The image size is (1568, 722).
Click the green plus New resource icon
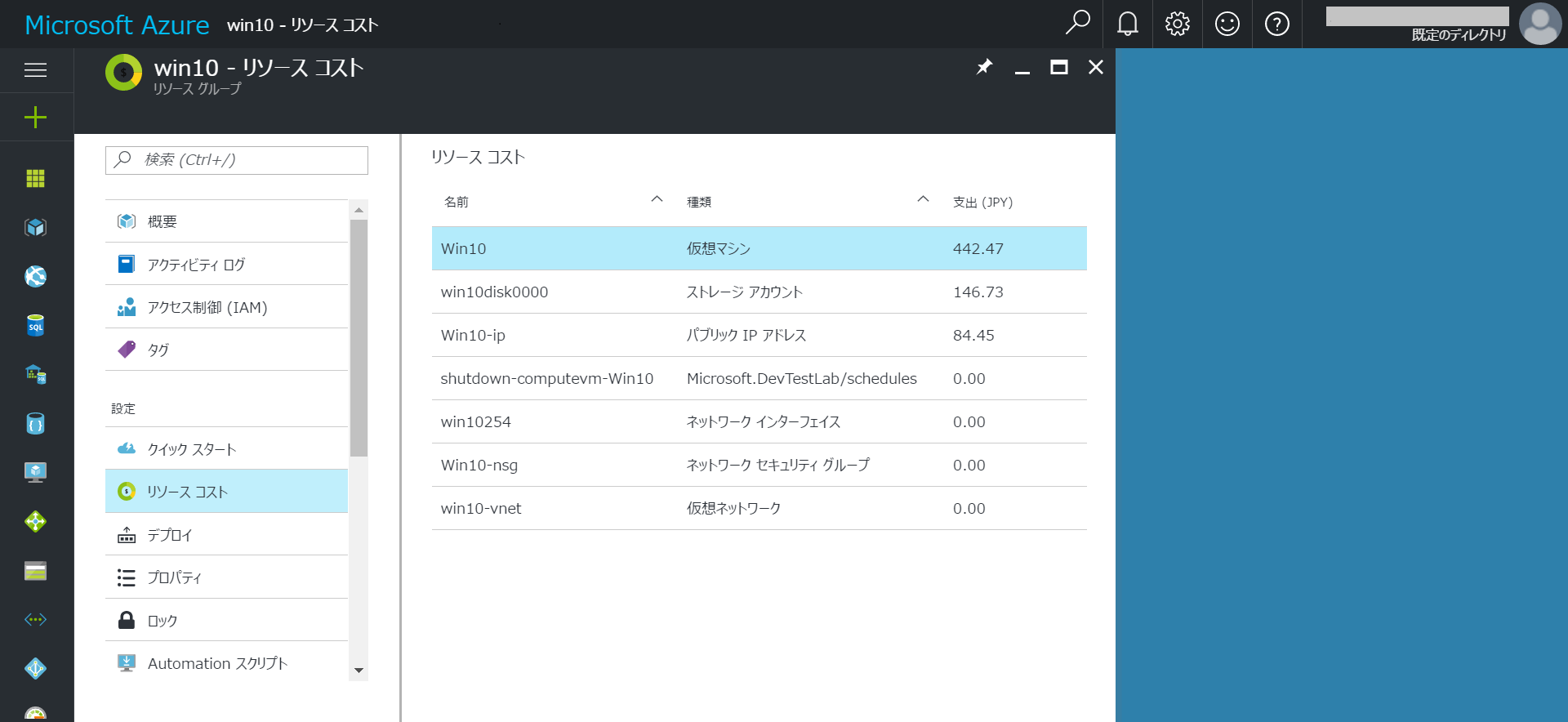click(35, 118)
